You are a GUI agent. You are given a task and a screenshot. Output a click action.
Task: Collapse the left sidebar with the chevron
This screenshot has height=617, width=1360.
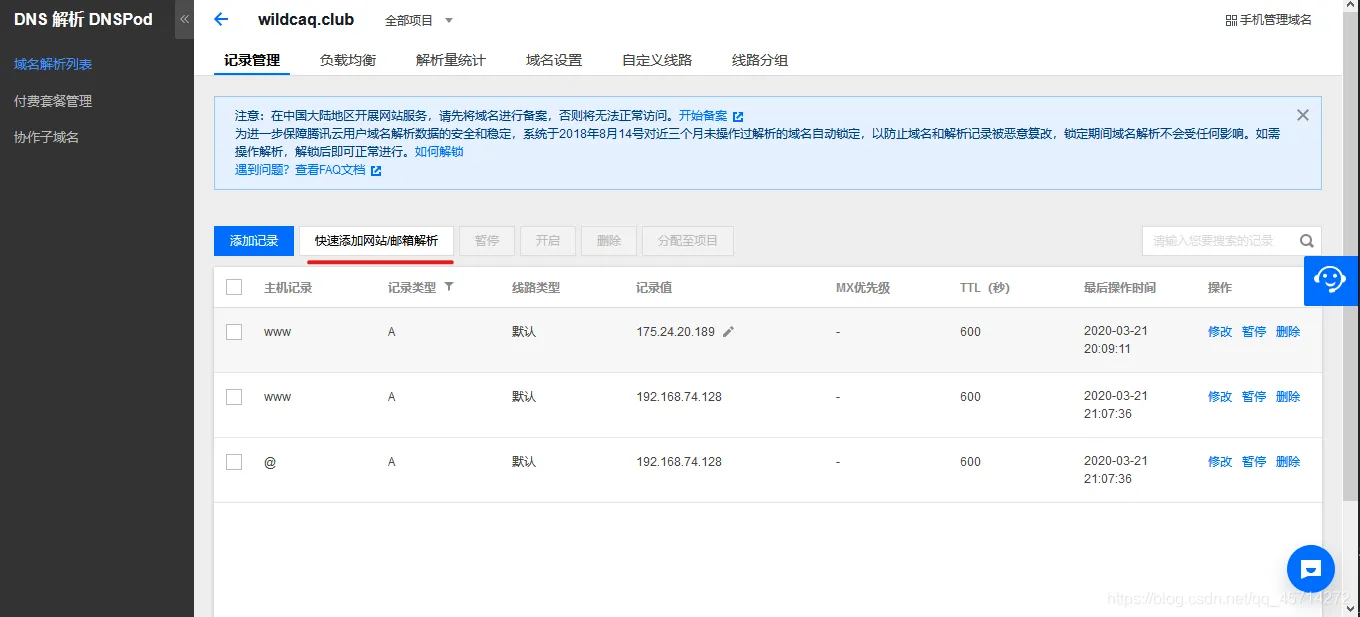pyautogui.click(x=183, y=17)
